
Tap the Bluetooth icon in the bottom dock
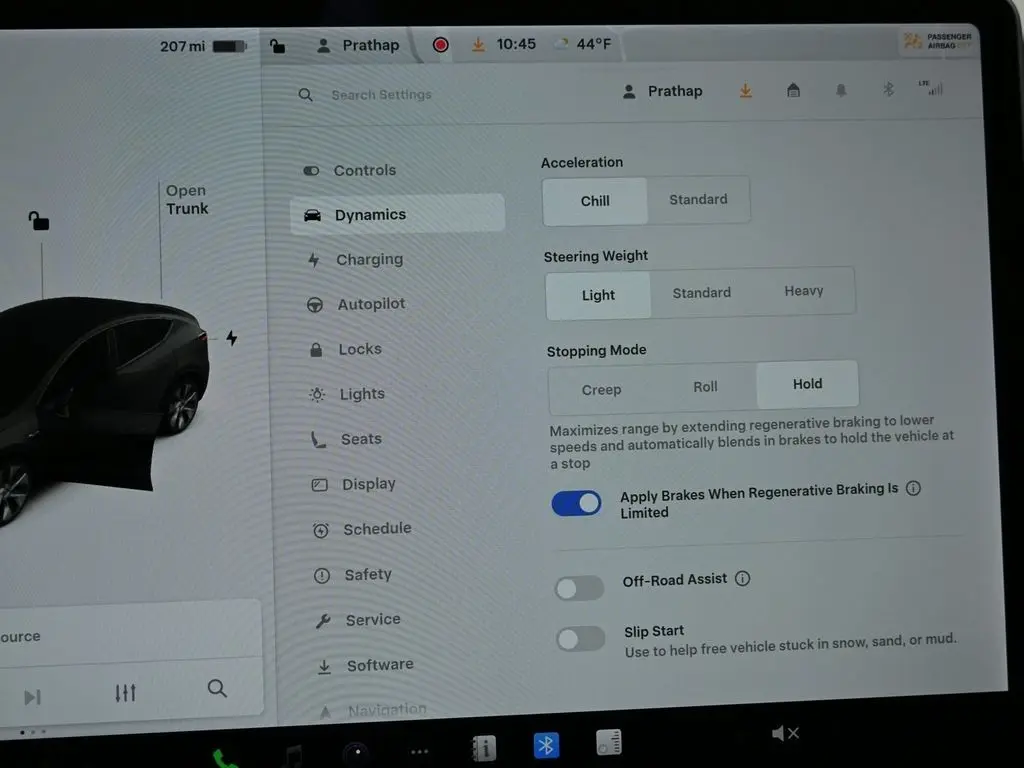click(545, 745)
